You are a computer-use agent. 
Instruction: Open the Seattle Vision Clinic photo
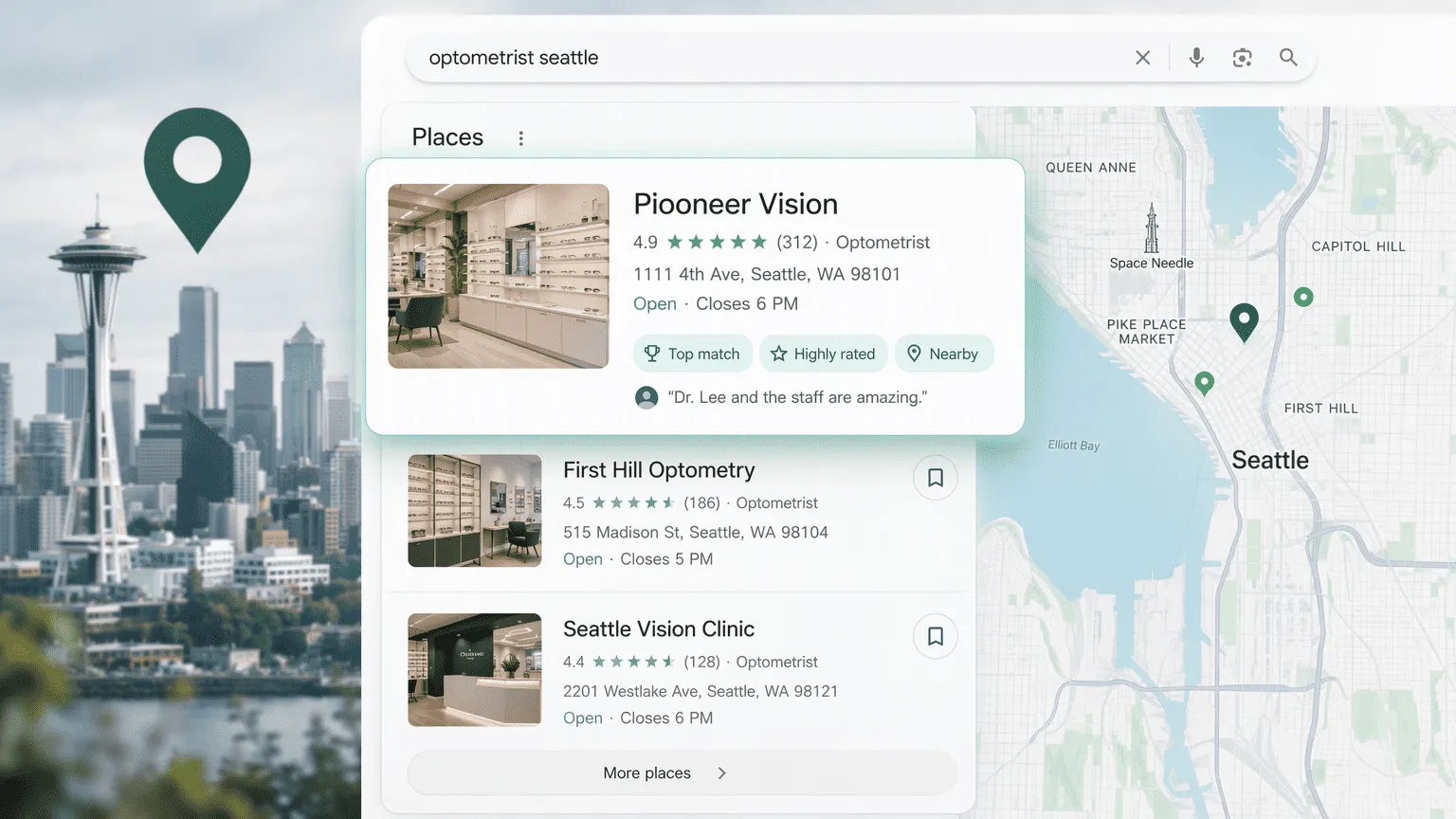click(x=475, y=670)
